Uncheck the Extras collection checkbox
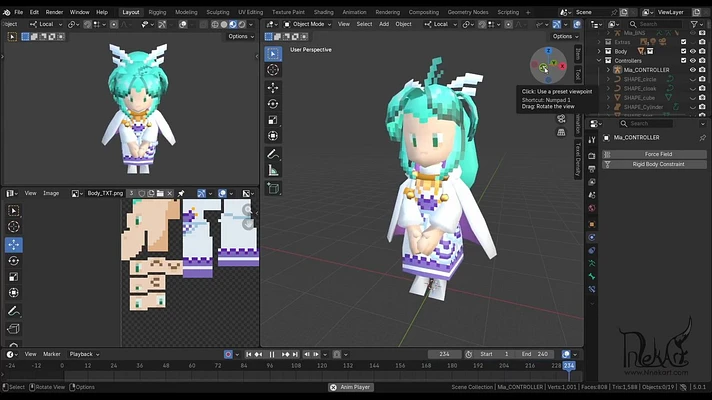The height and width of the screenshot is (400, 712). coord(683,42)
